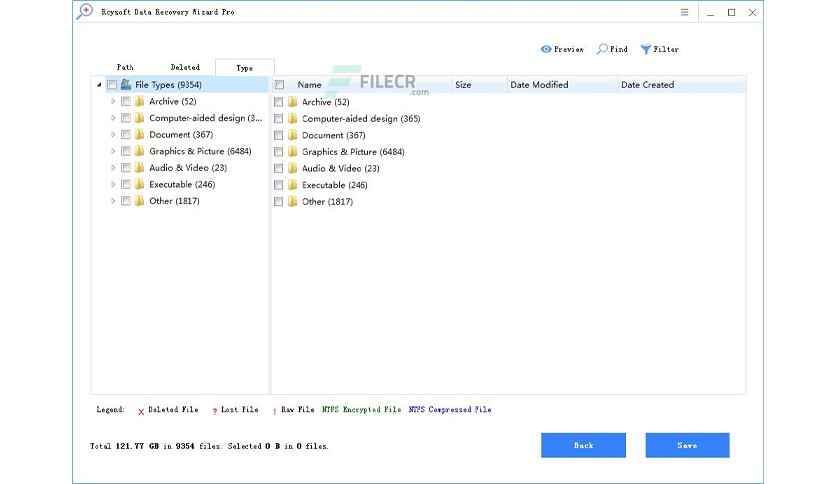Click Executable folder icon in right file list

(x=293, y=184)
